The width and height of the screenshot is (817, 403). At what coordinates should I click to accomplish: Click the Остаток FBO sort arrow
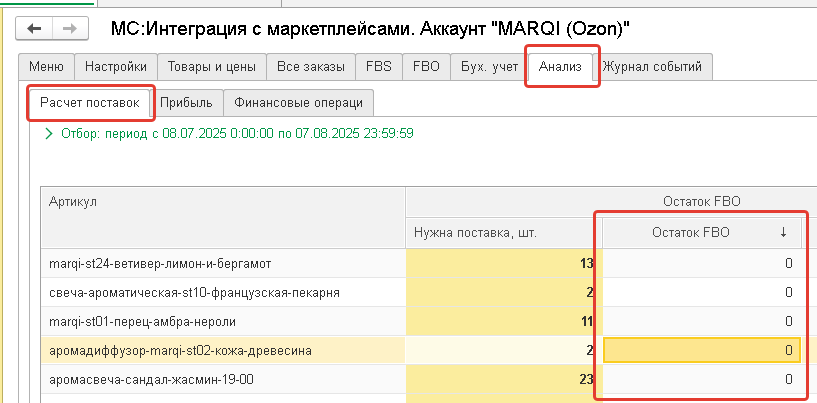[783, 234]
